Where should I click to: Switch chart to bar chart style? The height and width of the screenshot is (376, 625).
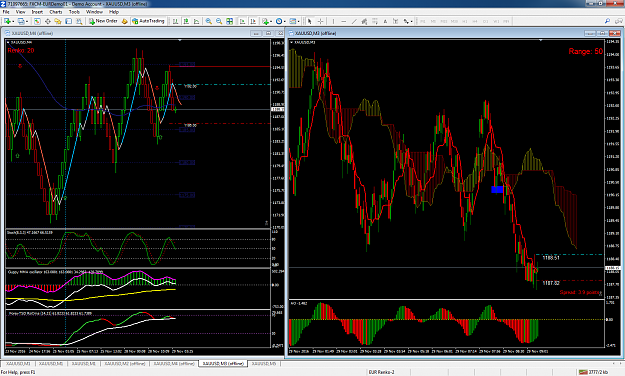175,21
